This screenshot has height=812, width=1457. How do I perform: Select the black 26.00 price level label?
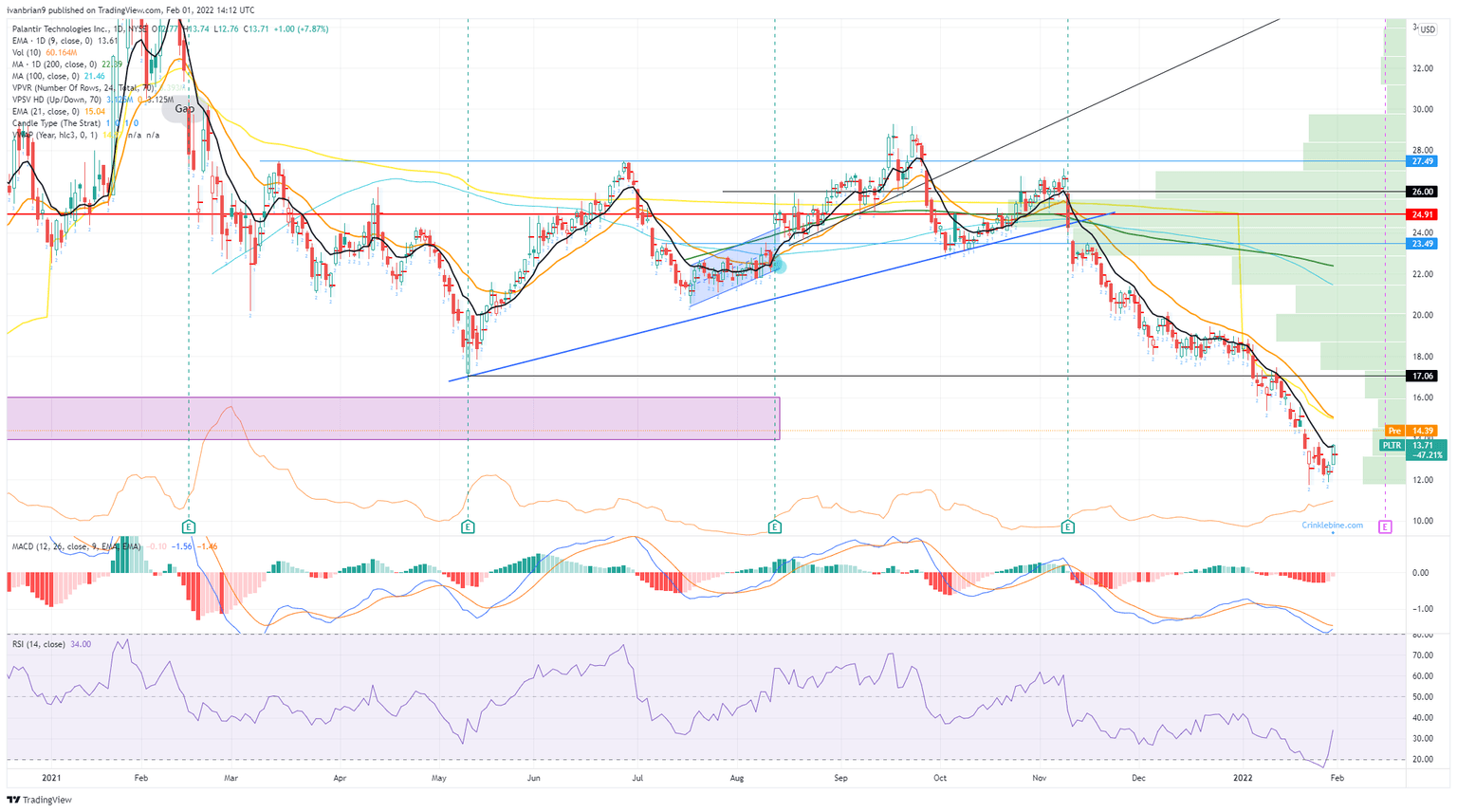[x=1422, y=192]
